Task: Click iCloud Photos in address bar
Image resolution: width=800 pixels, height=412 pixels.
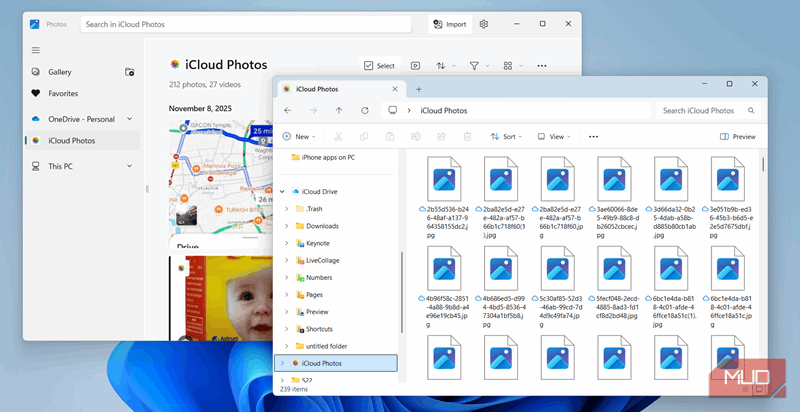Action: pyautogui.click(x=443, y=111)
